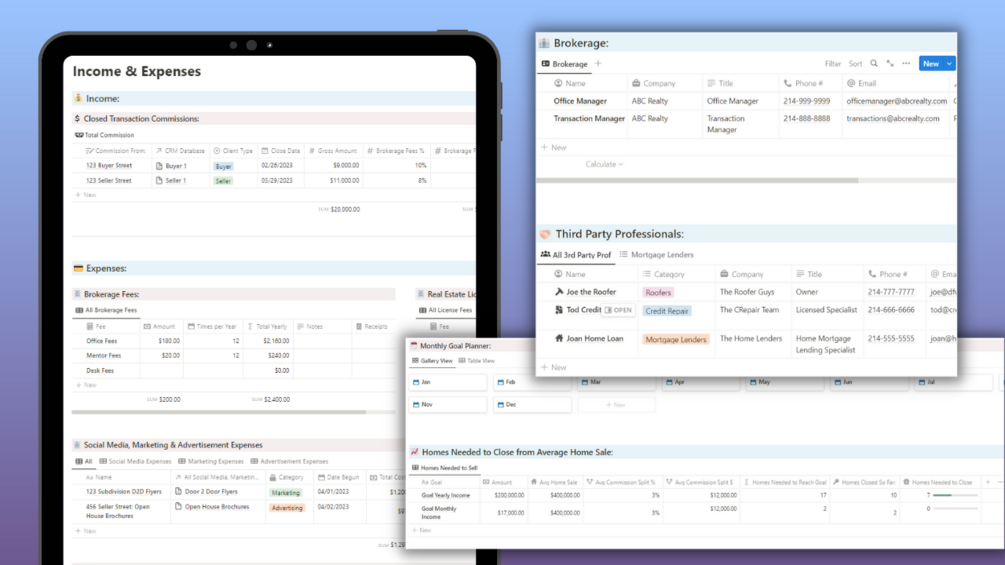Add new row under Closed Transaction Commissions table
Image resolution: width=1005 pixels, height=565 pixels.
point(86,195)
